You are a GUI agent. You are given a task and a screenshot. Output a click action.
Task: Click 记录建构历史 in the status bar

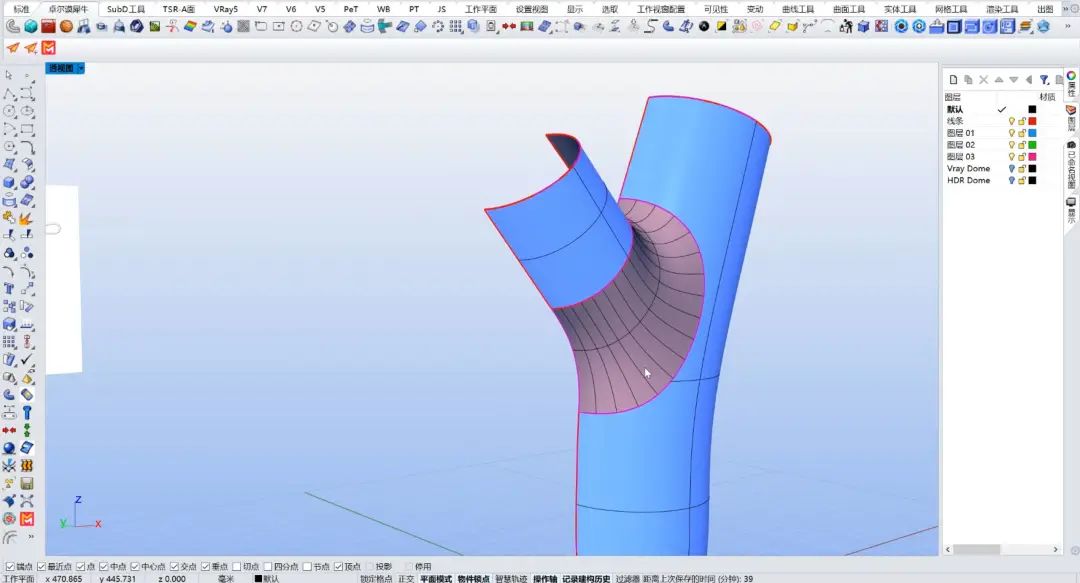[586, 578]
